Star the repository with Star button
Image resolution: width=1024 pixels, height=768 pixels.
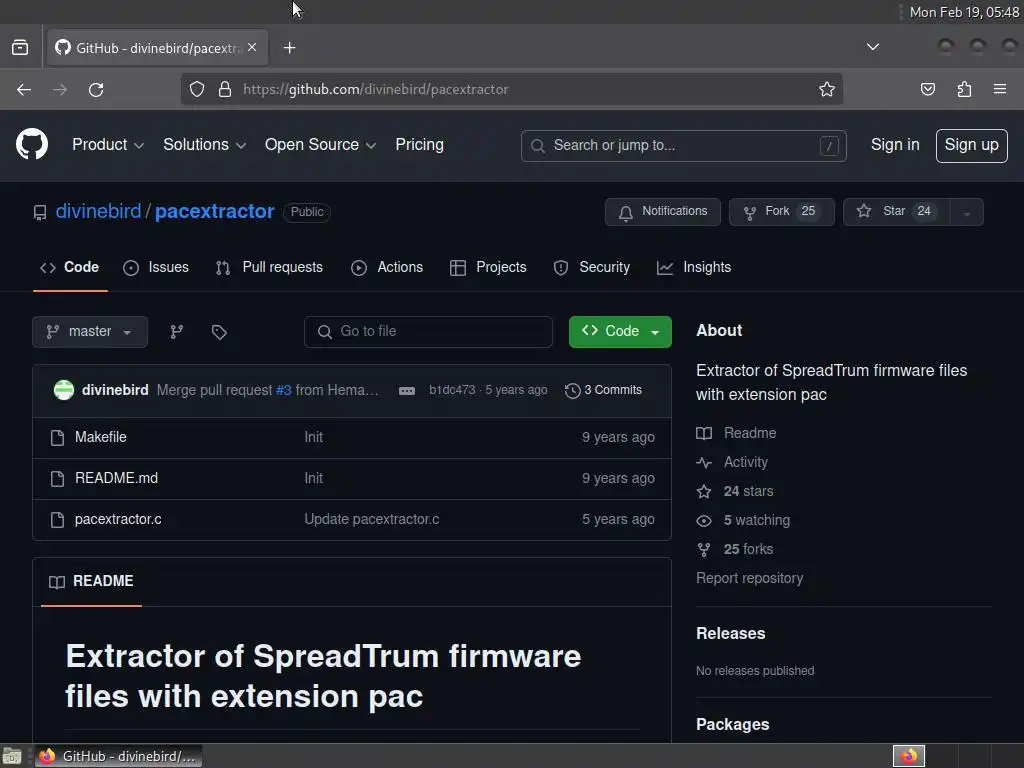click(x=897, y=212)
